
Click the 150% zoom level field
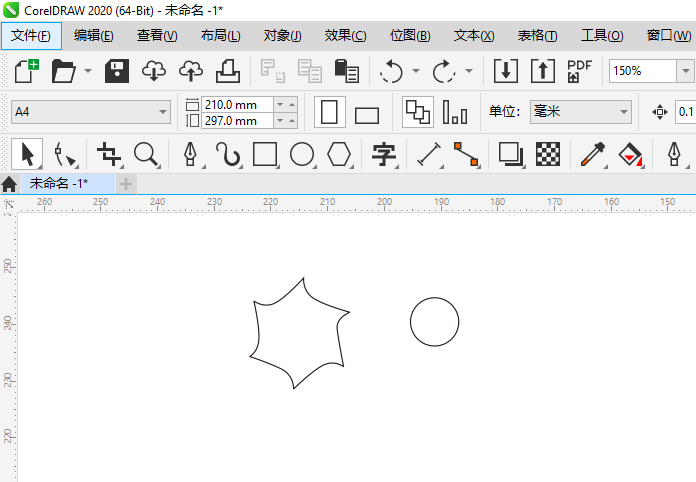[642, 71]
